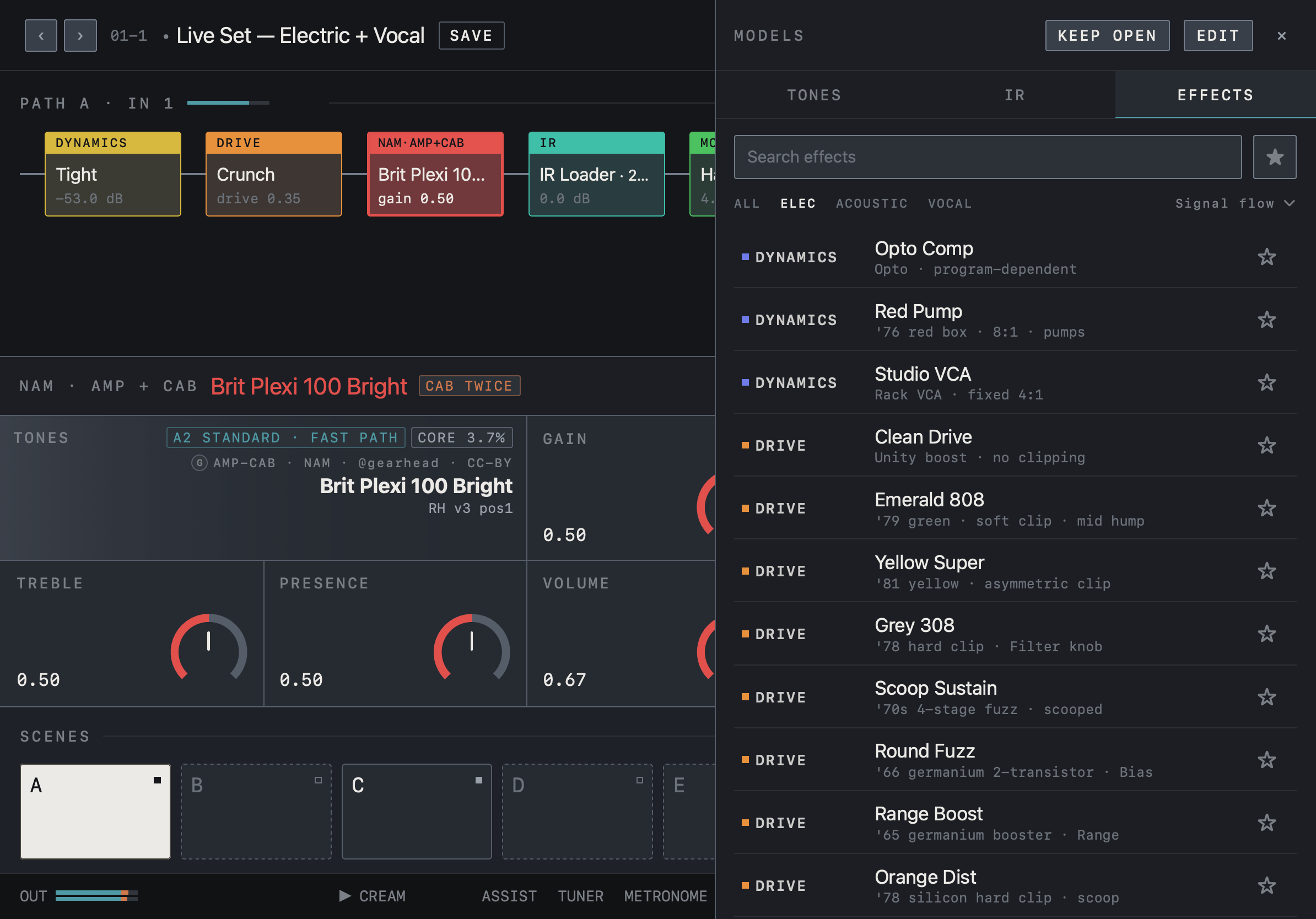Filter effects by ALL
This screenshot has height=919, width=1316.
point(747,203)
